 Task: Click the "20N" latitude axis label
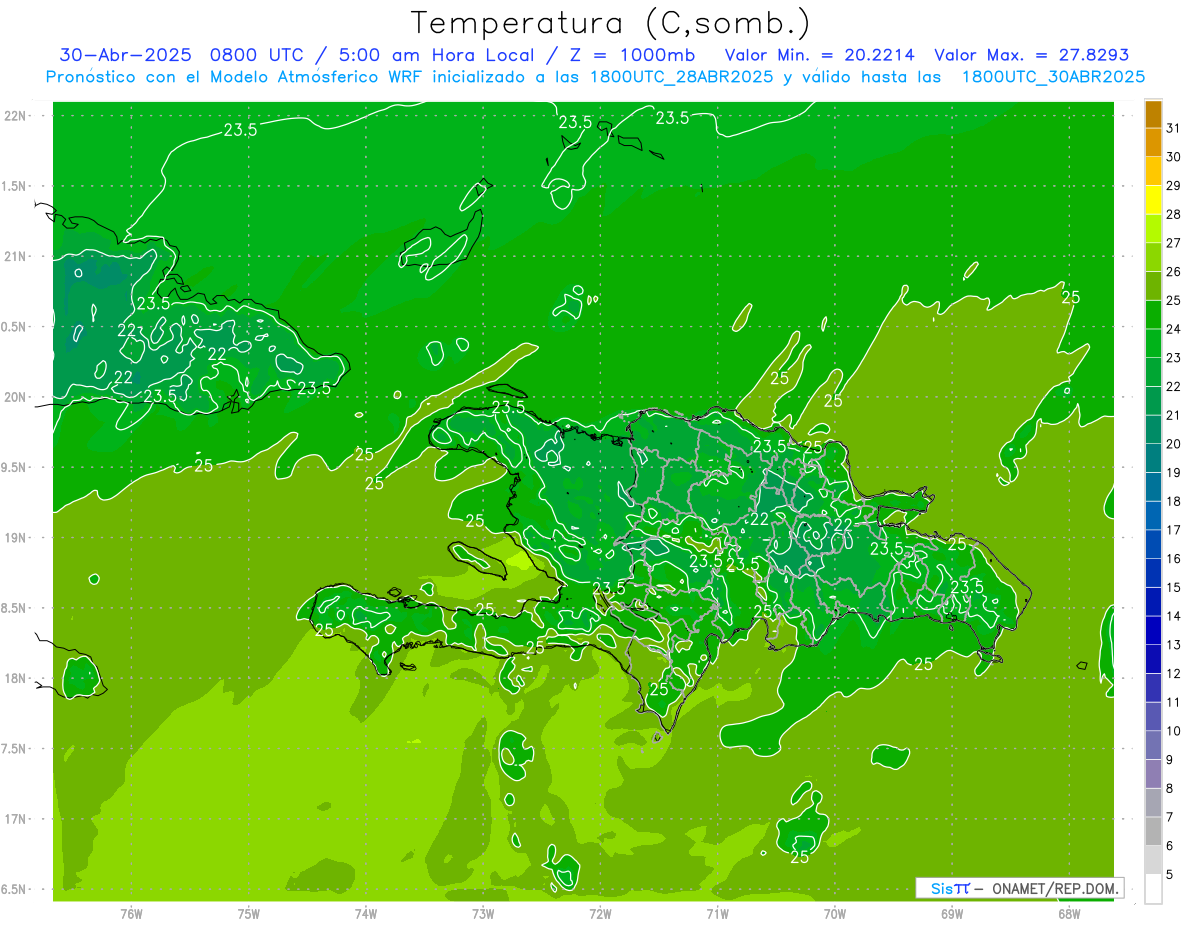click(x=15, y=397)
